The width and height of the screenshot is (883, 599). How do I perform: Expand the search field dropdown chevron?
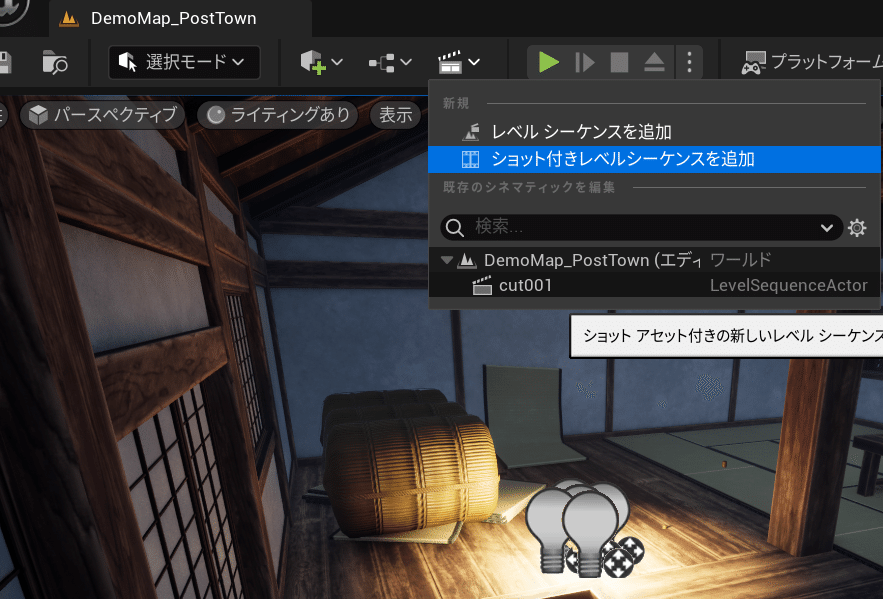coord(827,228)
